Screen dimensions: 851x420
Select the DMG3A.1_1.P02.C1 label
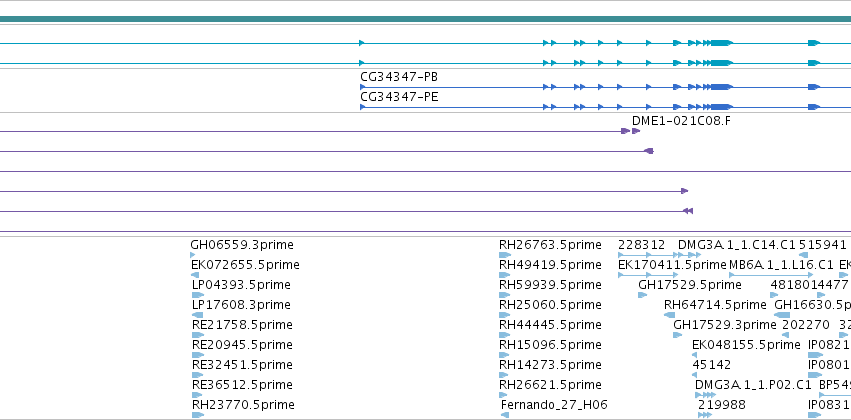tap(753, 385)
